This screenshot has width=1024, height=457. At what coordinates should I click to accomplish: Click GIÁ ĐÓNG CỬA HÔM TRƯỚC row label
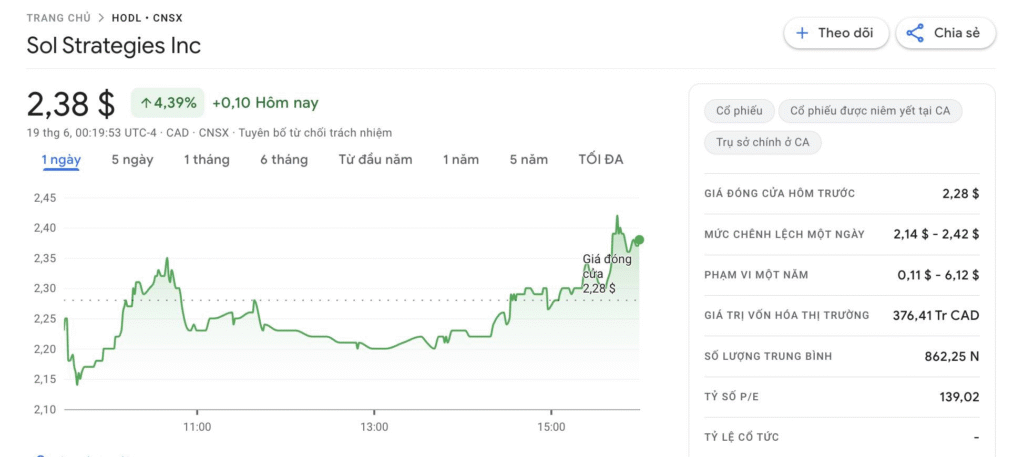(780, 194)
